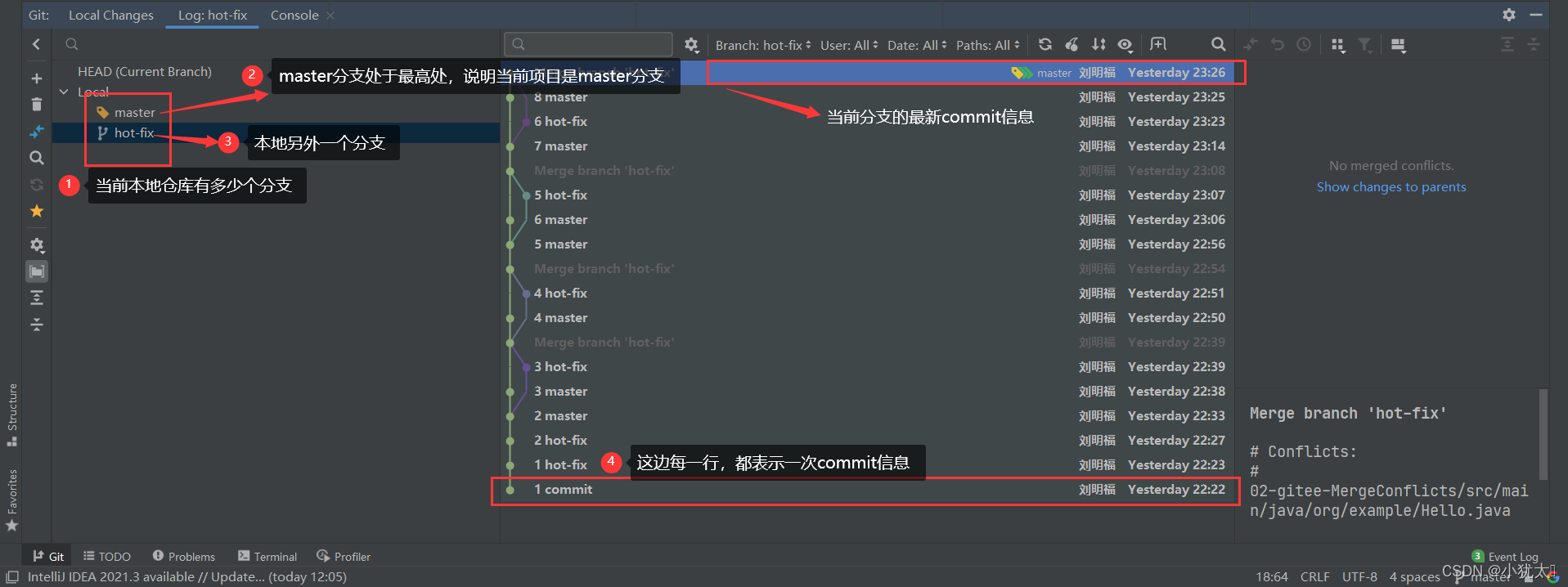The width and height of the screenshot is (1568, 587).
Task: Click the Show changes to parents link
Action: (1391, 187)
